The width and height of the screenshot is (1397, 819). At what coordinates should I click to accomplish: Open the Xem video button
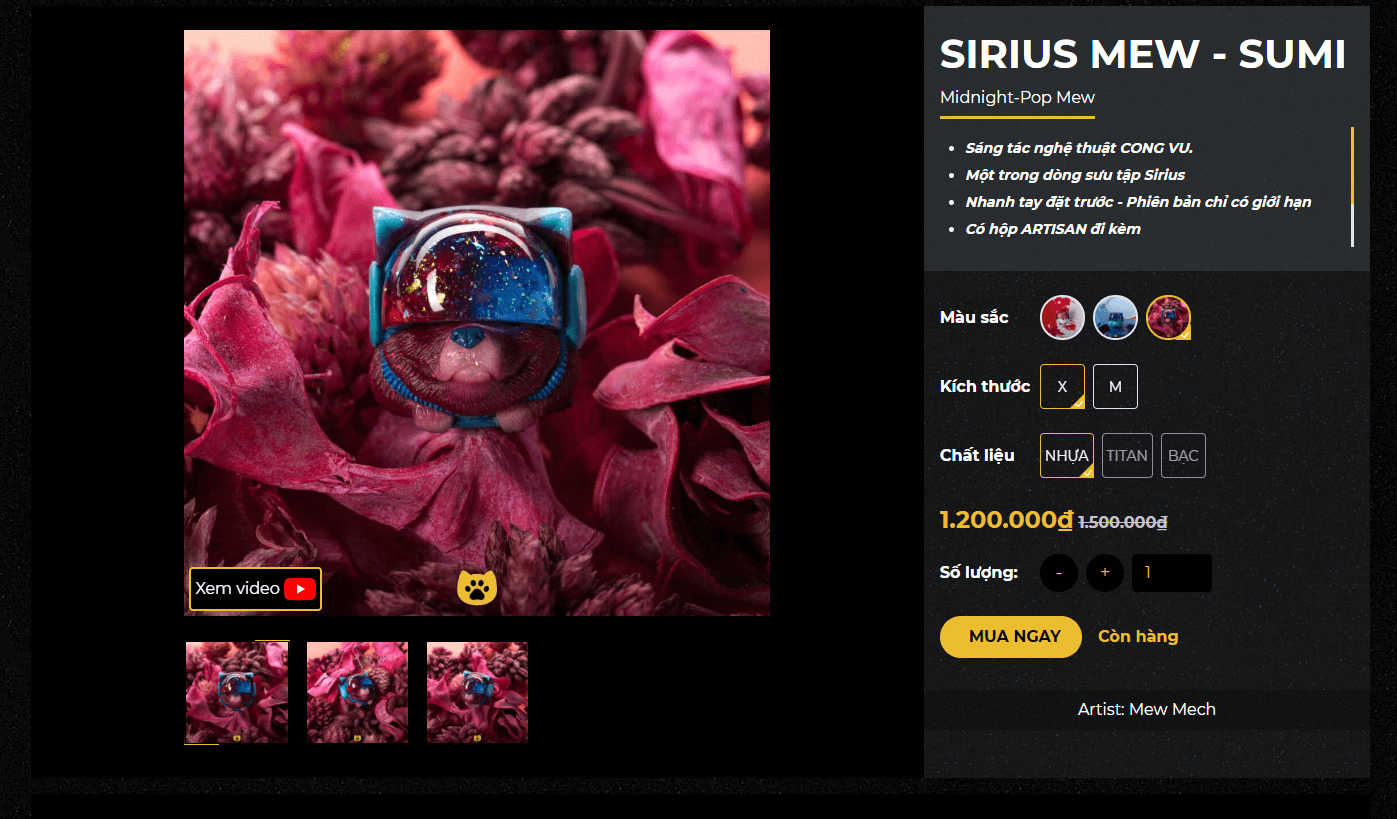click(255, 589)
